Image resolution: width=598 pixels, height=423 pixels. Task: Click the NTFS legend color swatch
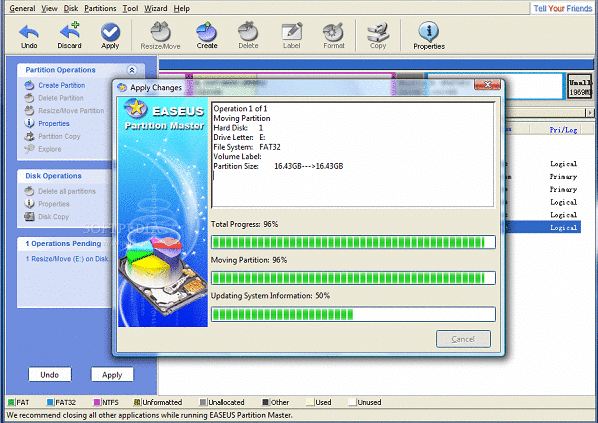coord(97,402)
